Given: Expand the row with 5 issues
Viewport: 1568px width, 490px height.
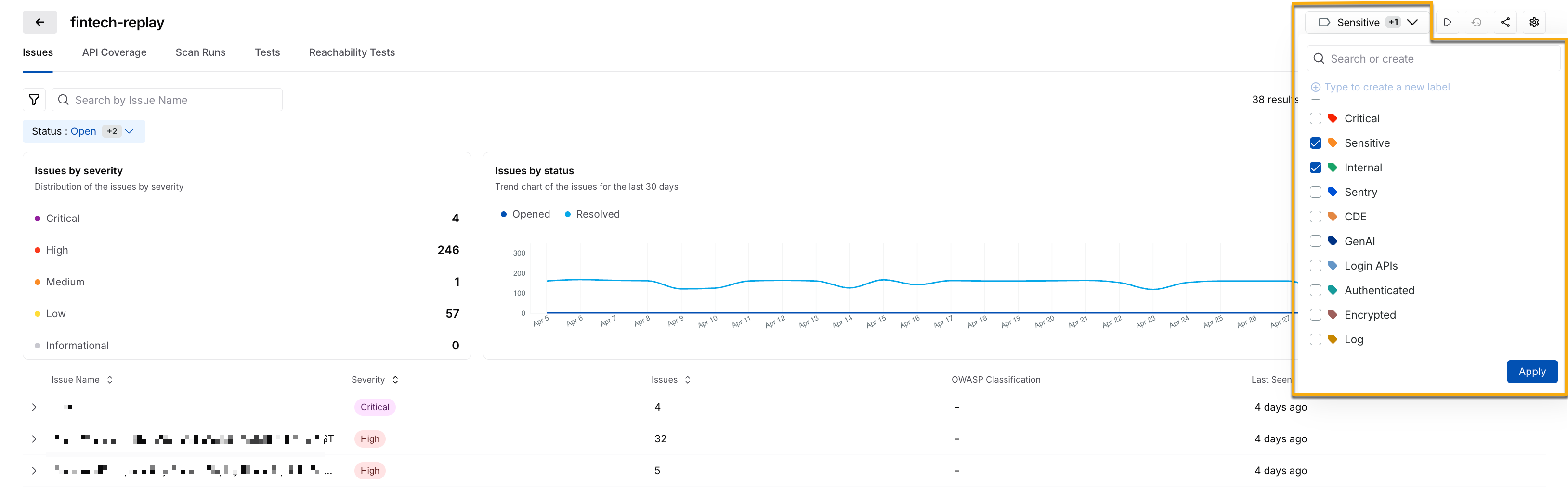Looking at the screenshot, I should [34, 471].
